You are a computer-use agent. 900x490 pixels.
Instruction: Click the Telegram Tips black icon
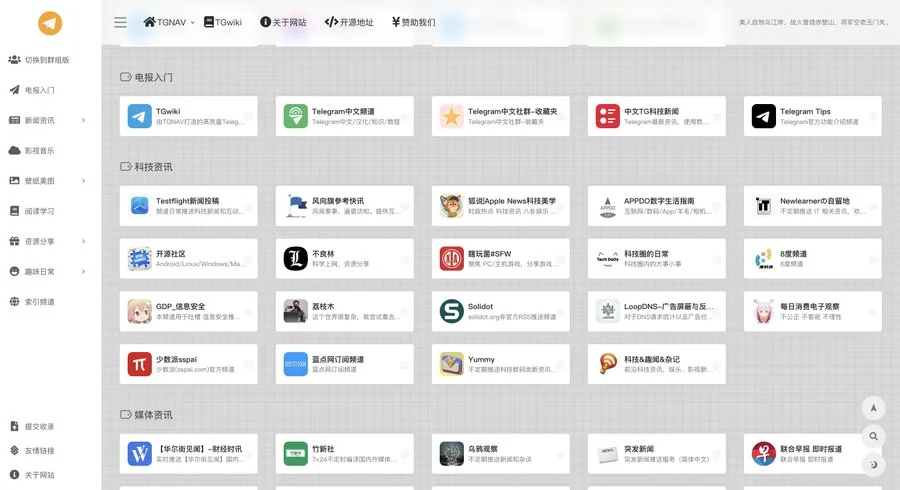coord(764,116)
